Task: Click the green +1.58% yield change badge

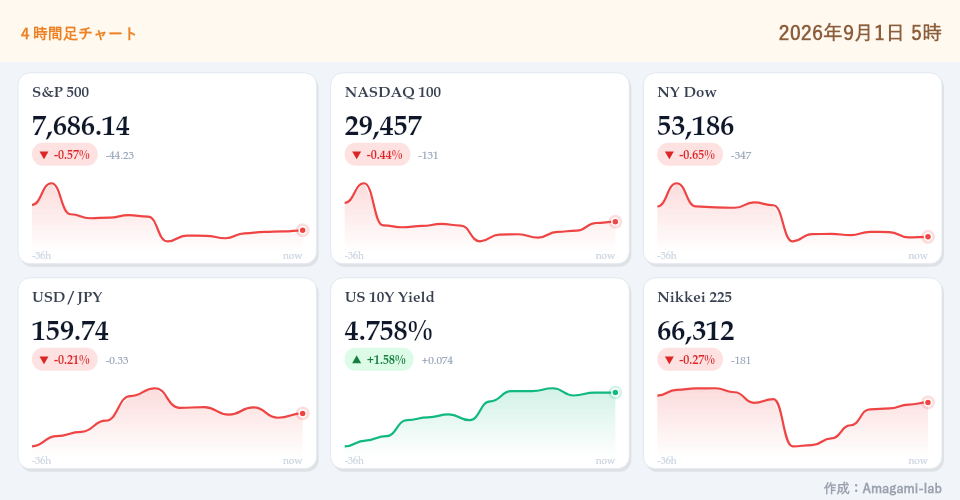Action: pyautogui.click(x=379, y=360)
